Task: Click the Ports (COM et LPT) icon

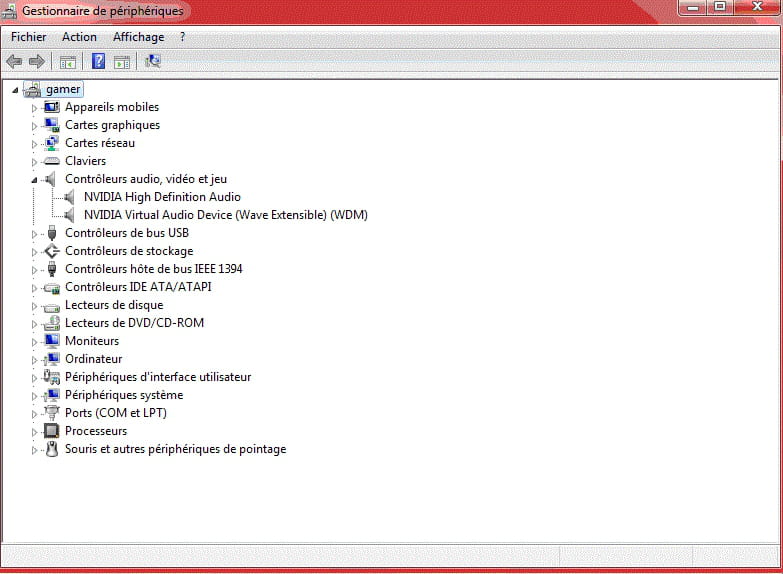Action: point(51,413)
